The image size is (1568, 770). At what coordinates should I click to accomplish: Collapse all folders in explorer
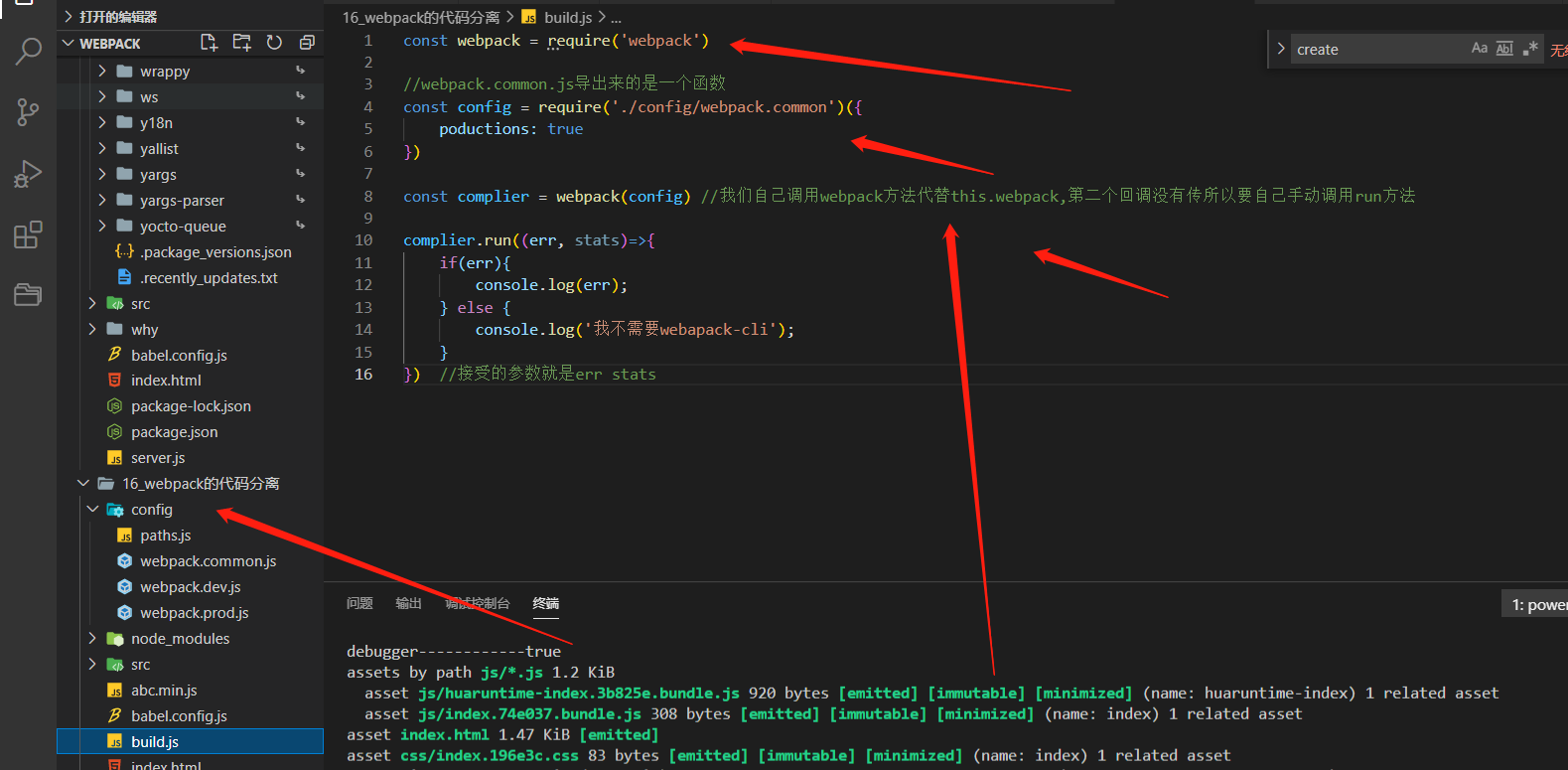click(307, 42)
